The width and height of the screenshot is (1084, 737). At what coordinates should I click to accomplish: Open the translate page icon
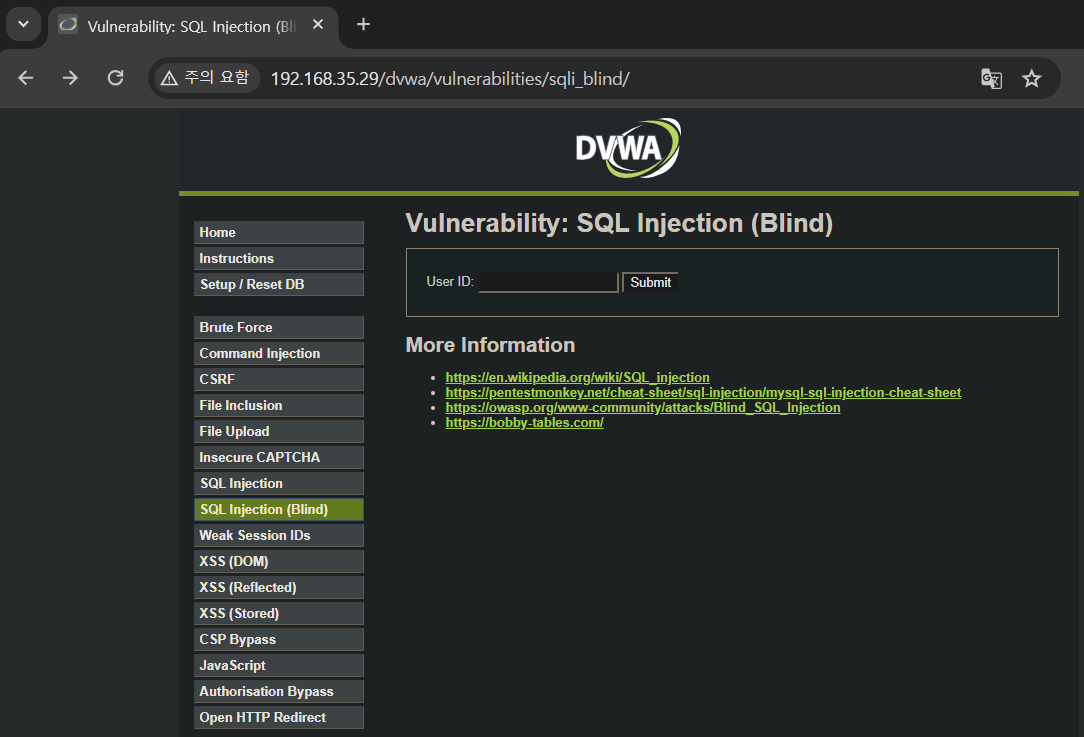[x=991, y=79]
